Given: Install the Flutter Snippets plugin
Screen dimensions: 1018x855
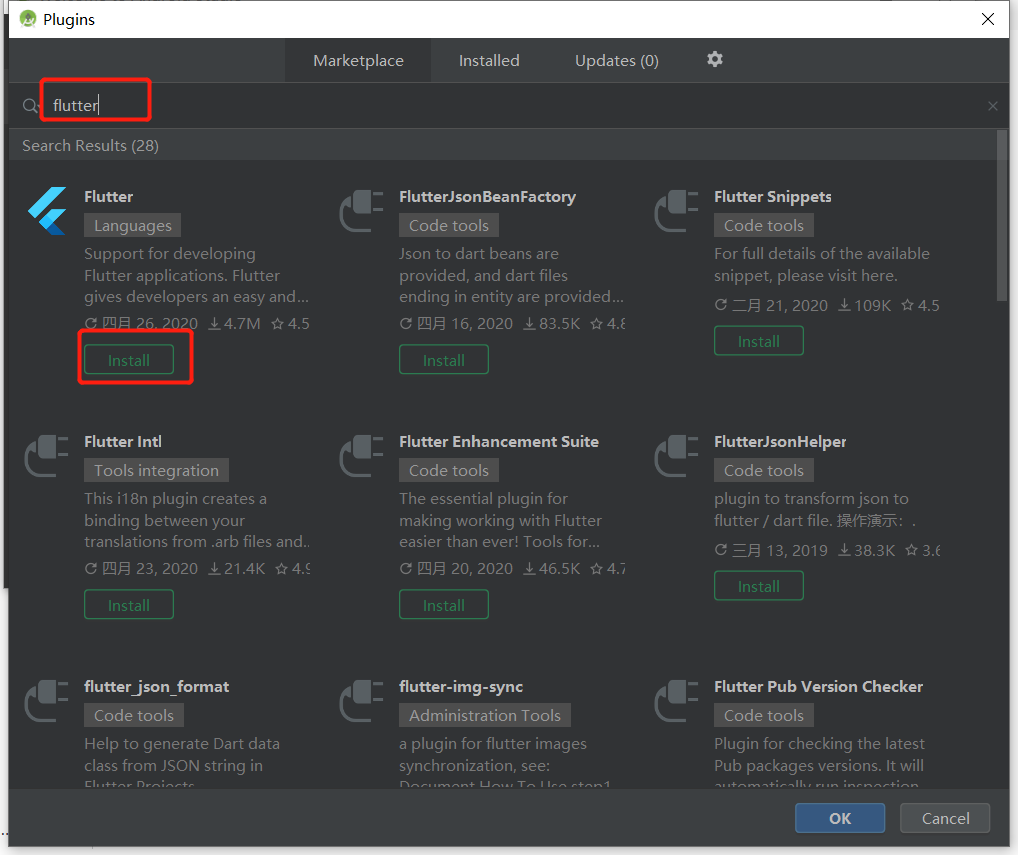Looking at the screenshot, I should pyautogui.click(x=759, y=341).
